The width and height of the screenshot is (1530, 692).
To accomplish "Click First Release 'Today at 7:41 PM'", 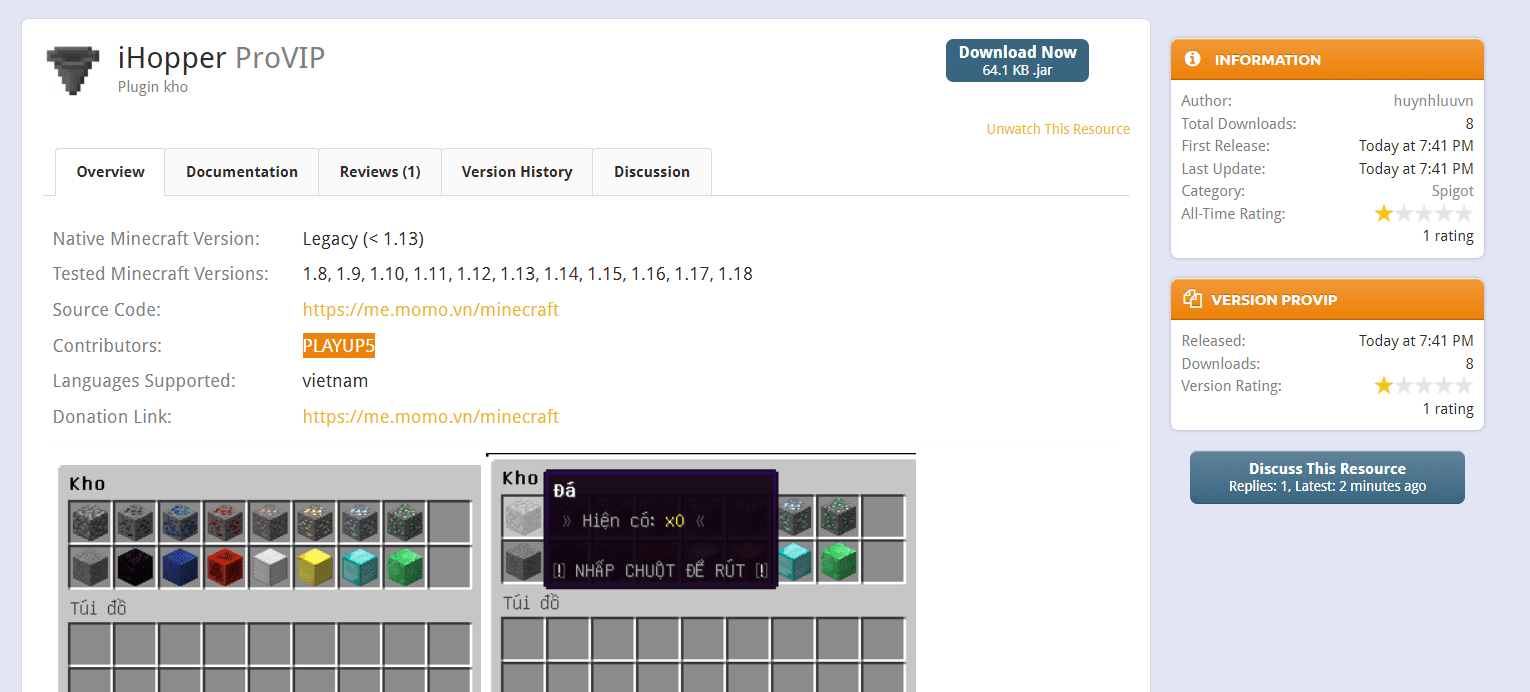I will (x=1416, y=146).
